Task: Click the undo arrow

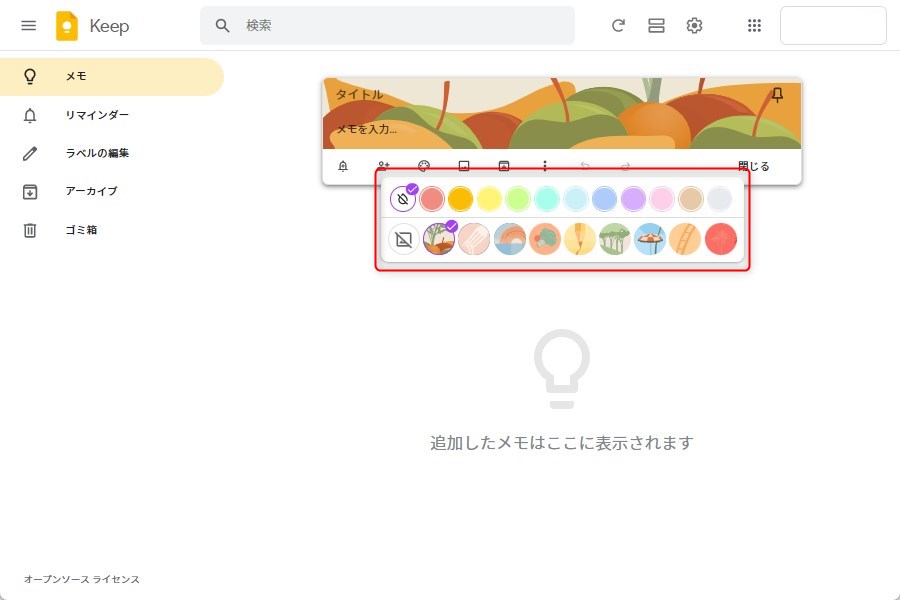Action: (585, 166)
